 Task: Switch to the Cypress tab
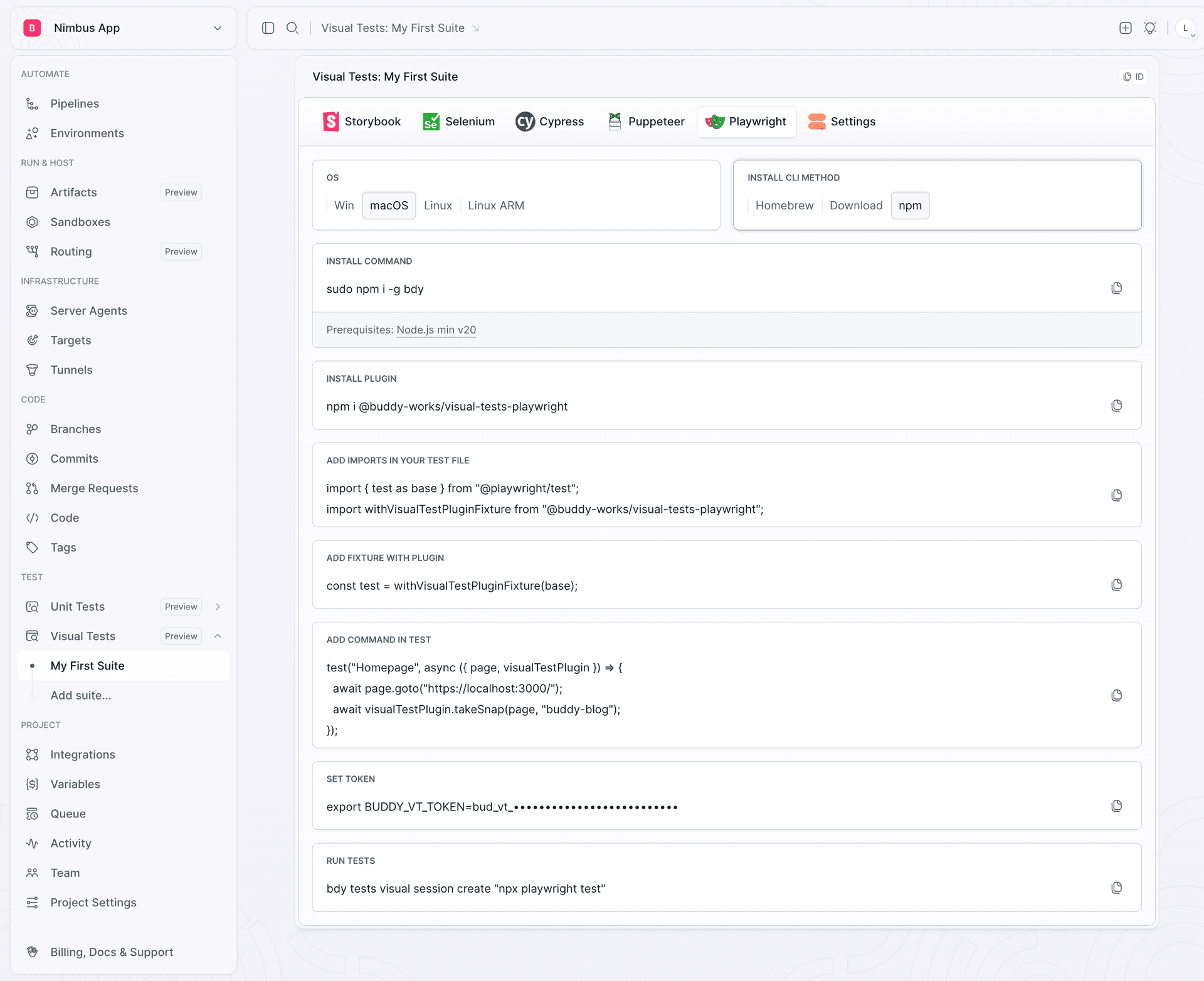pyautogui.click(x=549, y=122)
